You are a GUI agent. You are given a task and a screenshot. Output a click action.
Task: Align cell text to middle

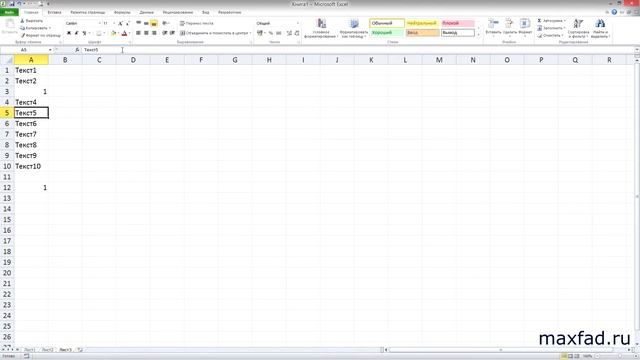pyautogui.click(x=146, y=23)
